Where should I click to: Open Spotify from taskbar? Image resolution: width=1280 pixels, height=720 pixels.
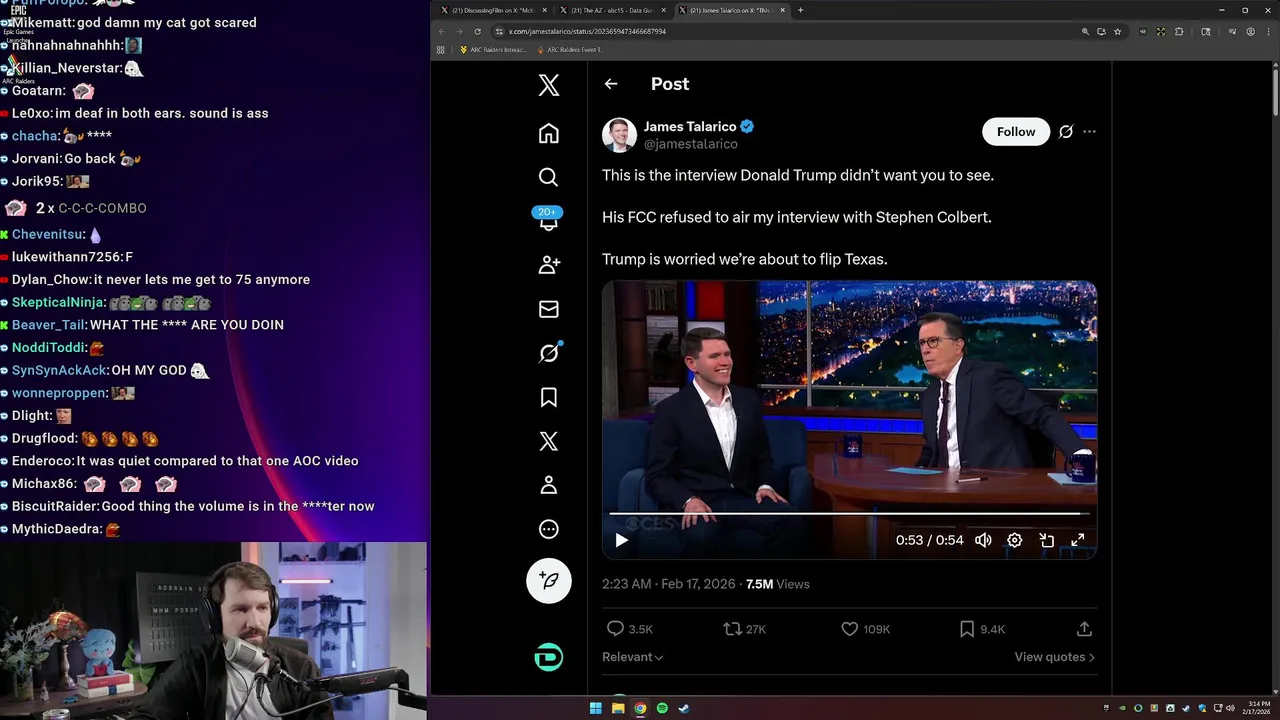662,708
